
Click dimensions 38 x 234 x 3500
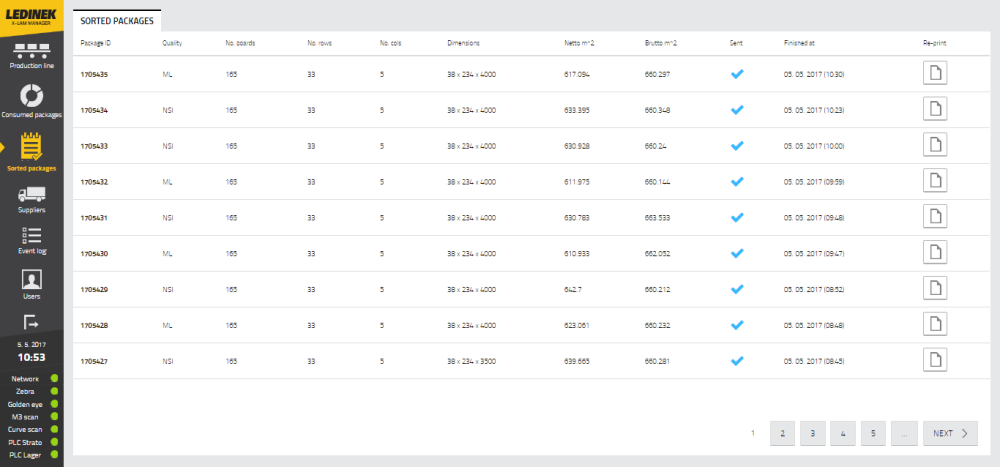(x=471, y=360)
